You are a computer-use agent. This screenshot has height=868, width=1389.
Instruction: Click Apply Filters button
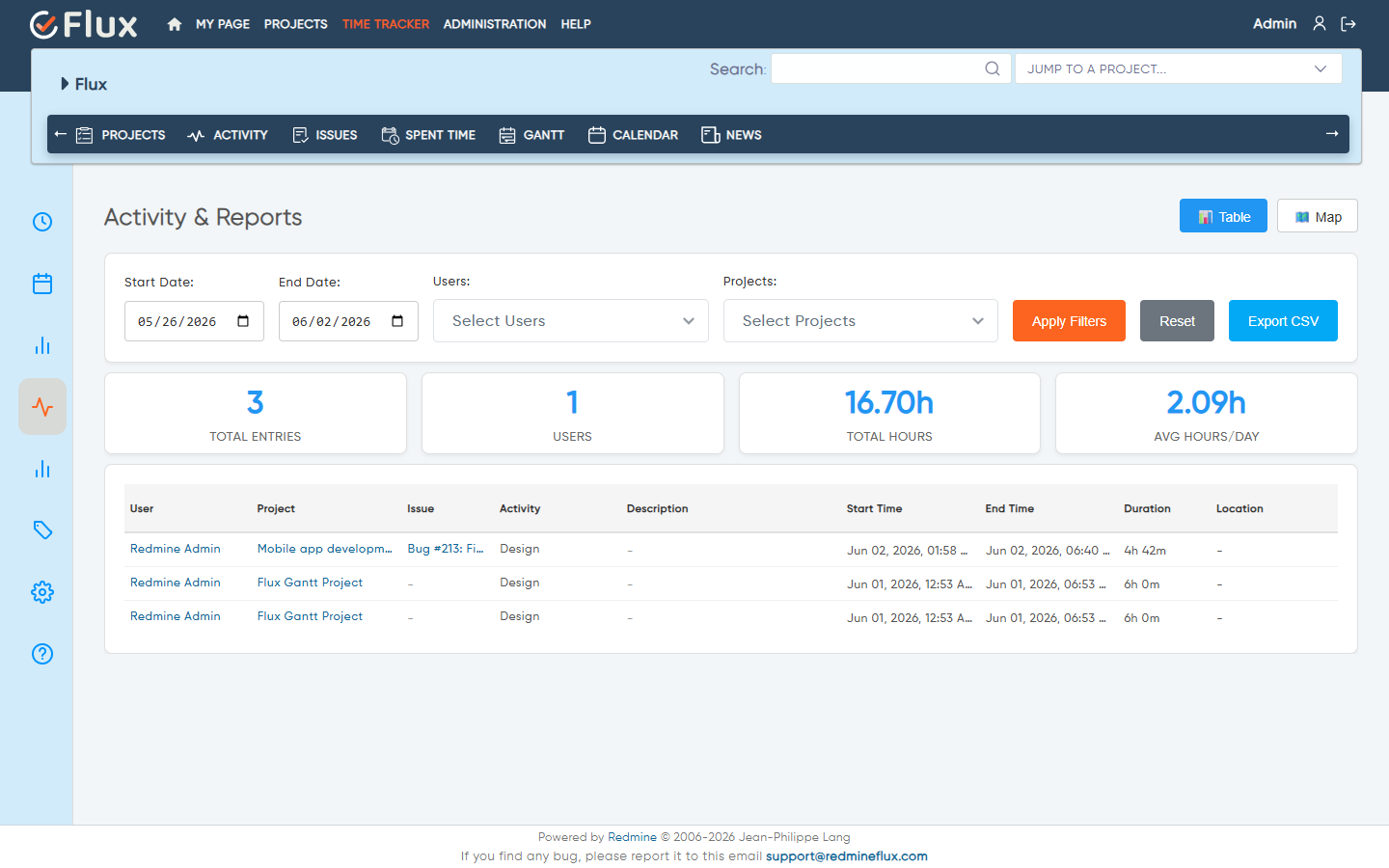1069,320
